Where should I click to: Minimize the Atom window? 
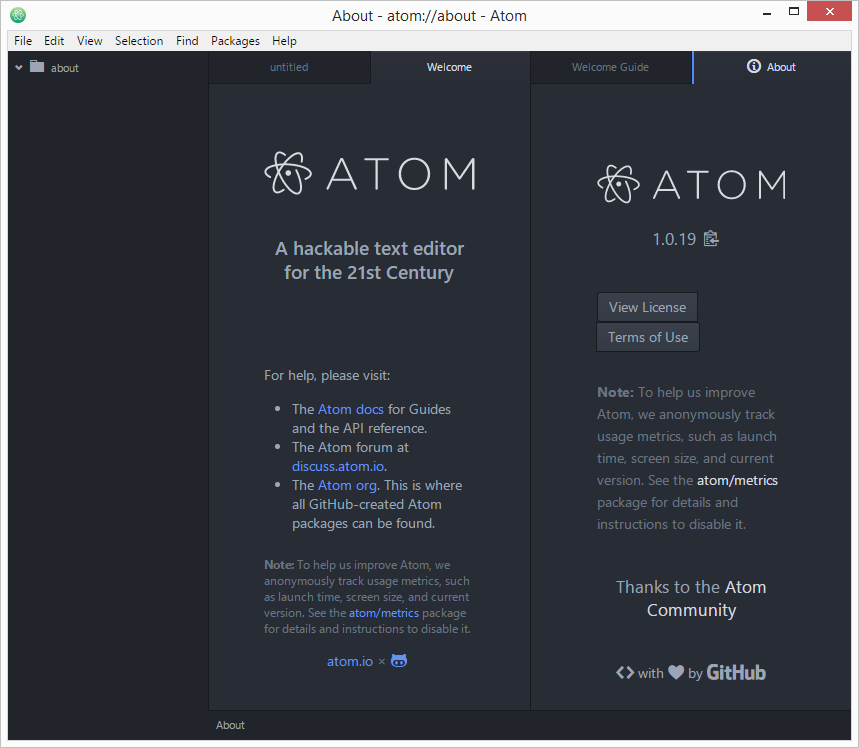[x=767, y=12]
